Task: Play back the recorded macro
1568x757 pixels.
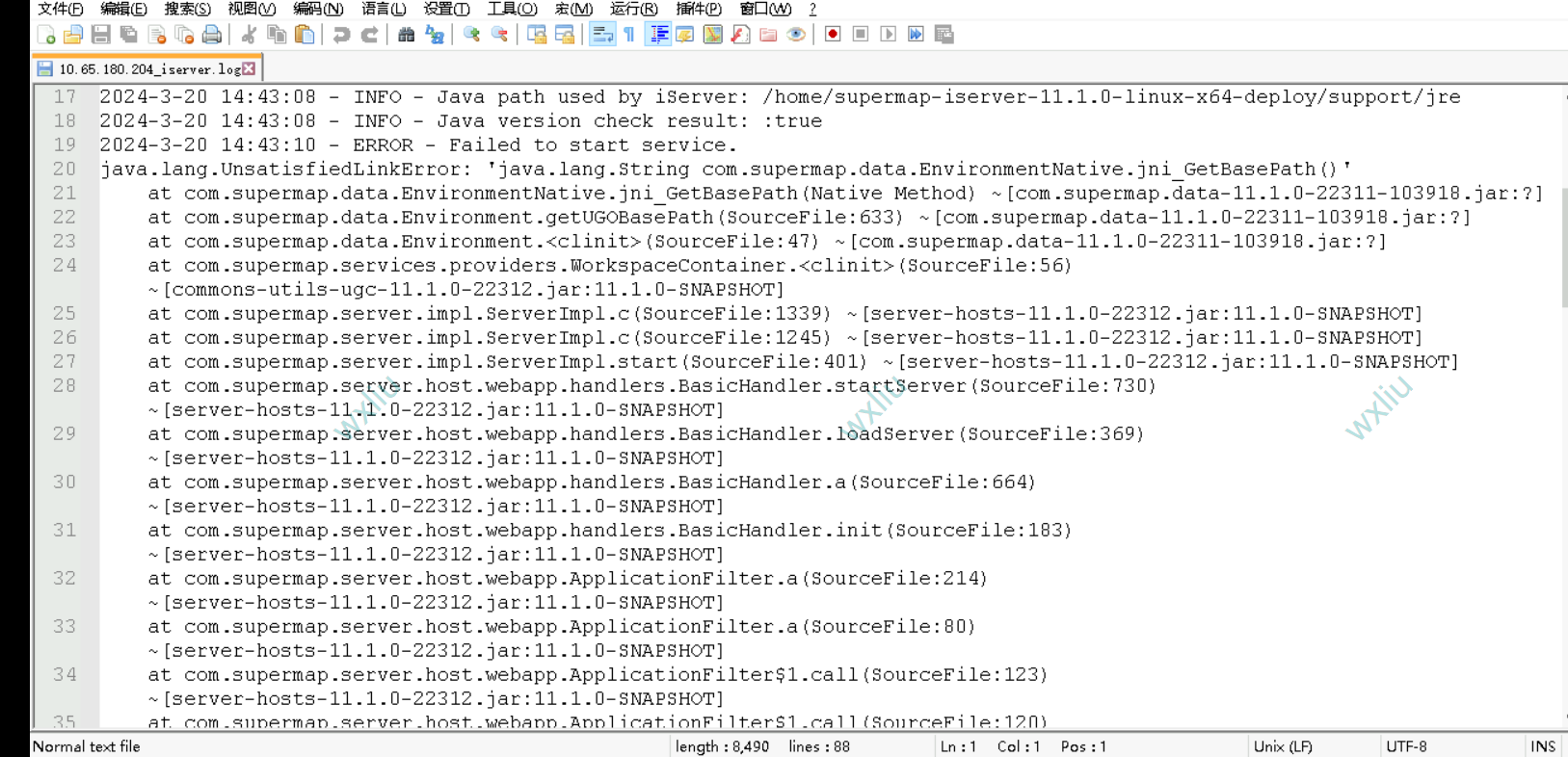Action: [x=889, y=35]
